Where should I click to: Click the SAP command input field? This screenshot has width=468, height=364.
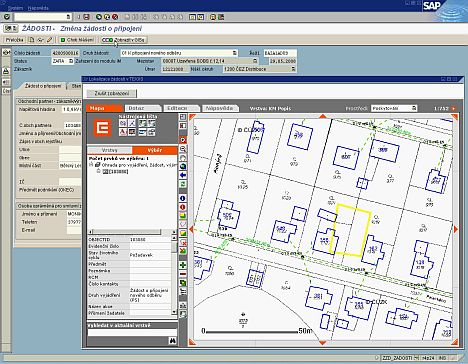[40, 17]
